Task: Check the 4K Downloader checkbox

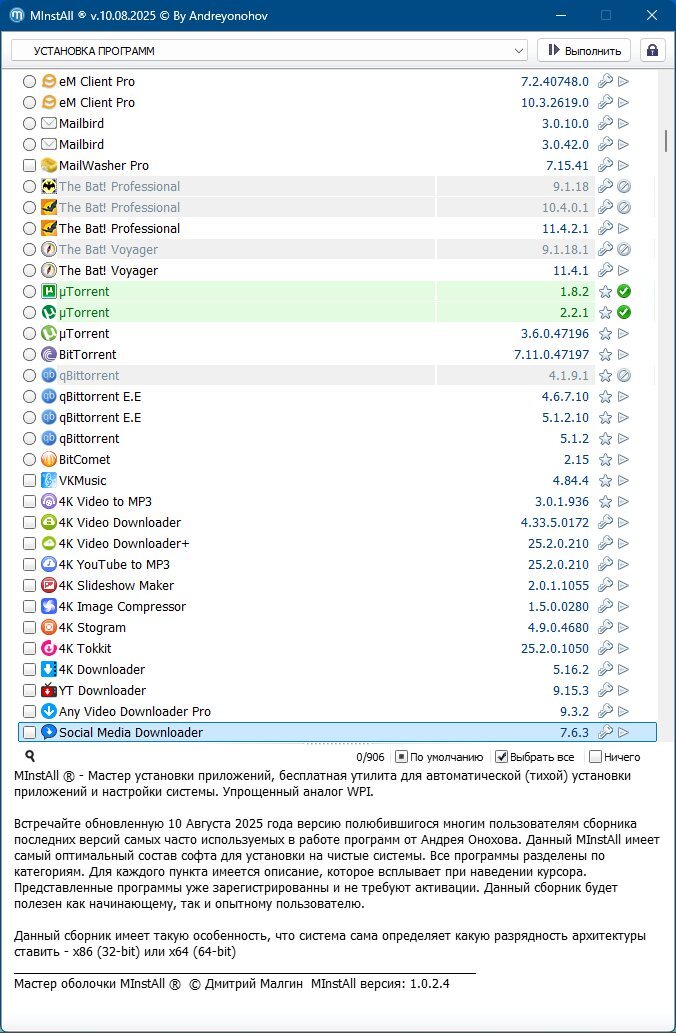Action: coord(29,670)
